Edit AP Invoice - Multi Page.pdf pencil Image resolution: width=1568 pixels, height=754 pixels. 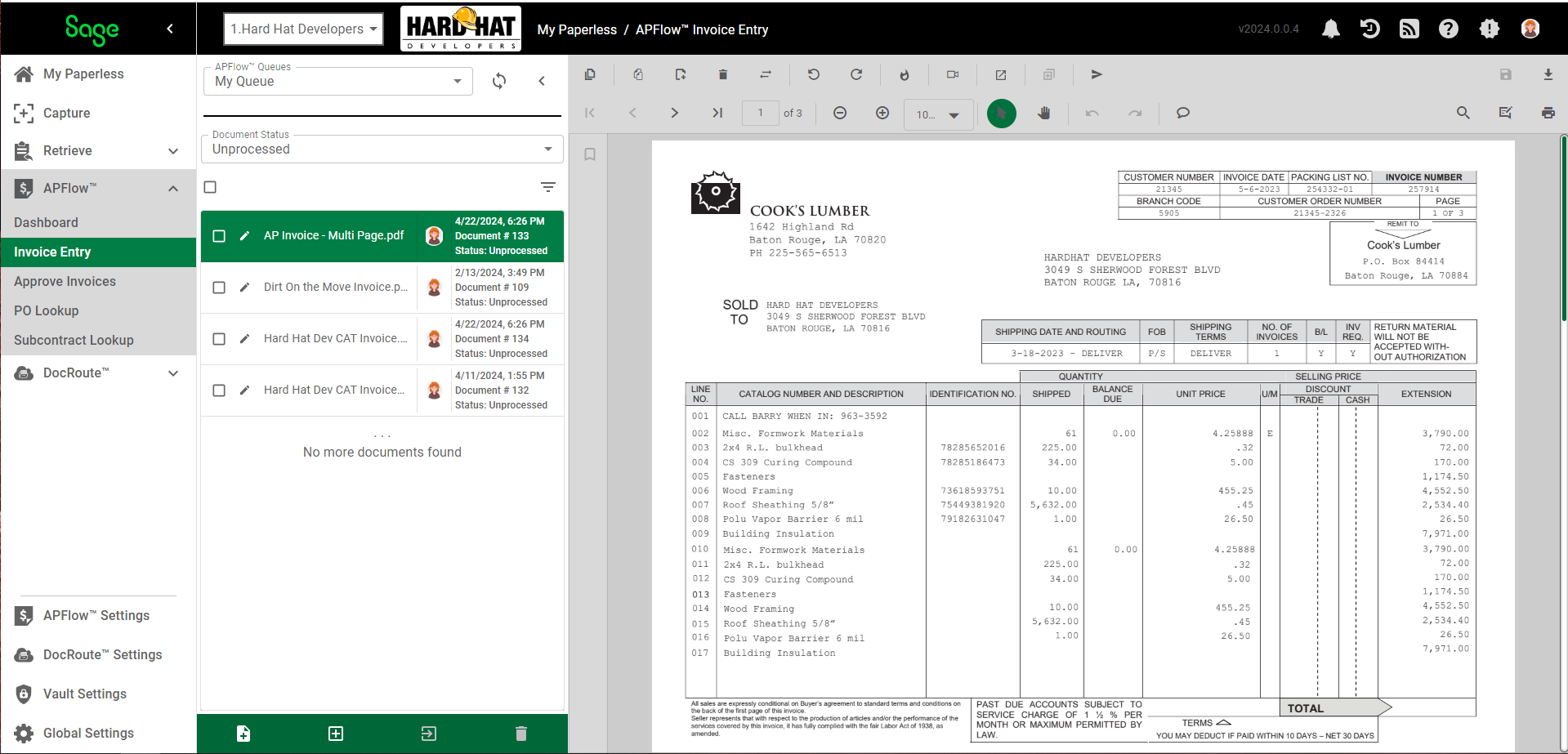point(244,236)
